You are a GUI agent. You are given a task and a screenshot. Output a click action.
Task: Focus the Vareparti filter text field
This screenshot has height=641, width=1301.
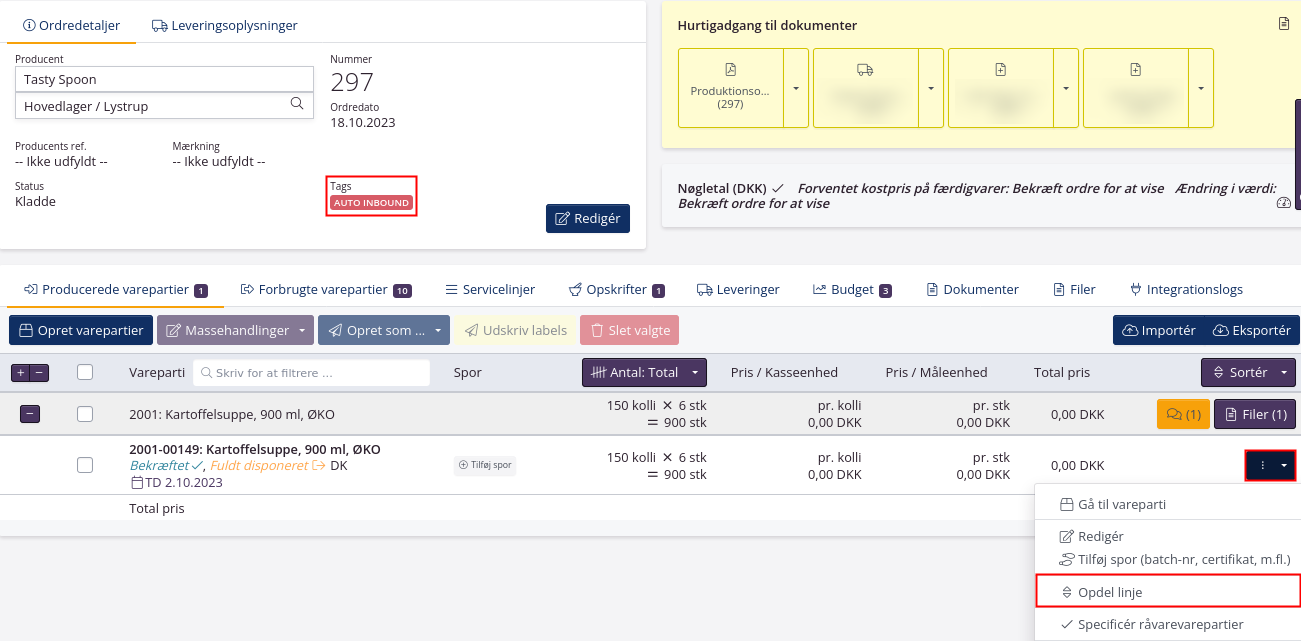[311, 372]
